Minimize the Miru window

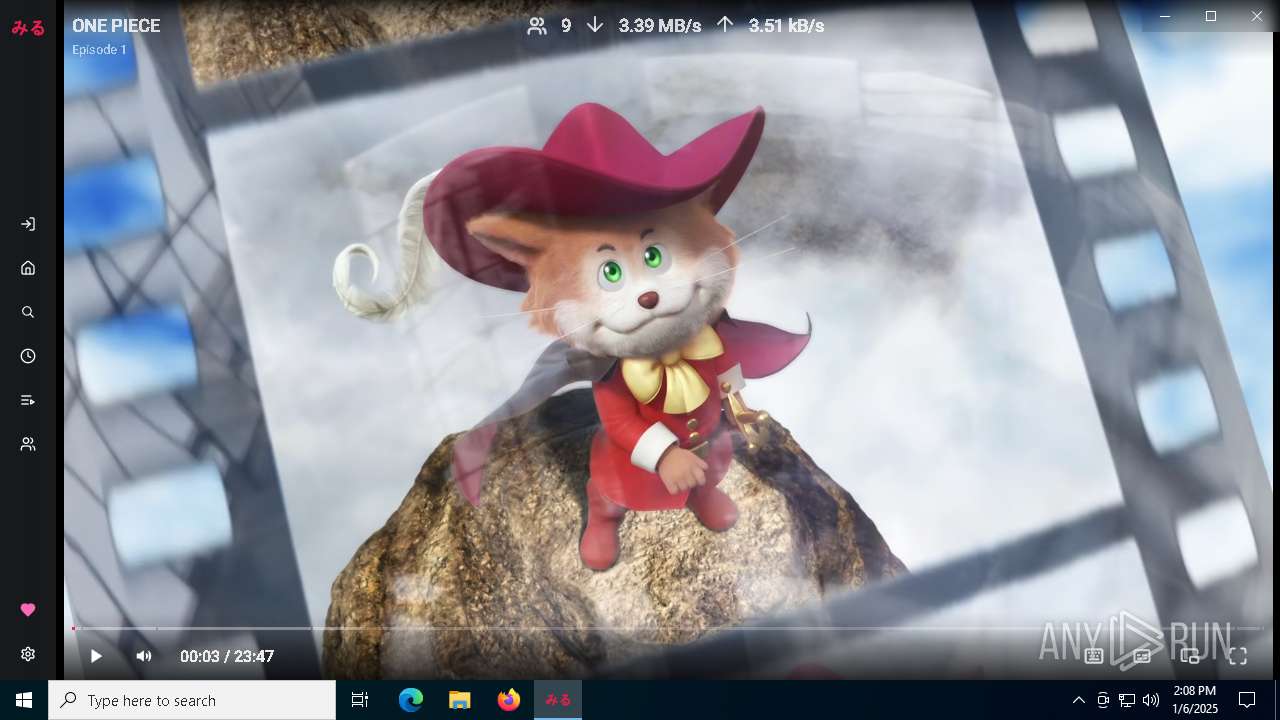(x=1165, y=16)
